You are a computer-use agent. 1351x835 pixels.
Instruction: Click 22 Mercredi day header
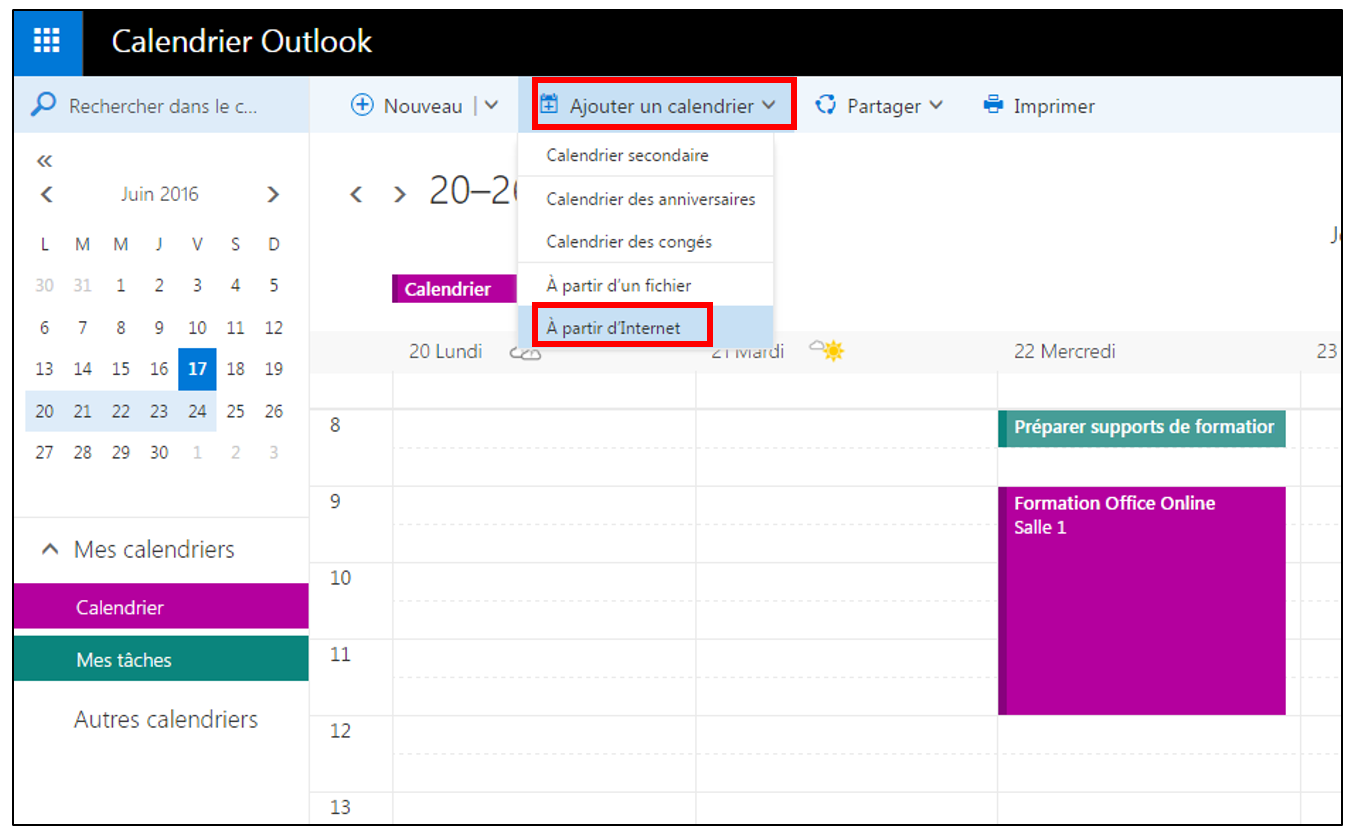(x=1064, y=351)
